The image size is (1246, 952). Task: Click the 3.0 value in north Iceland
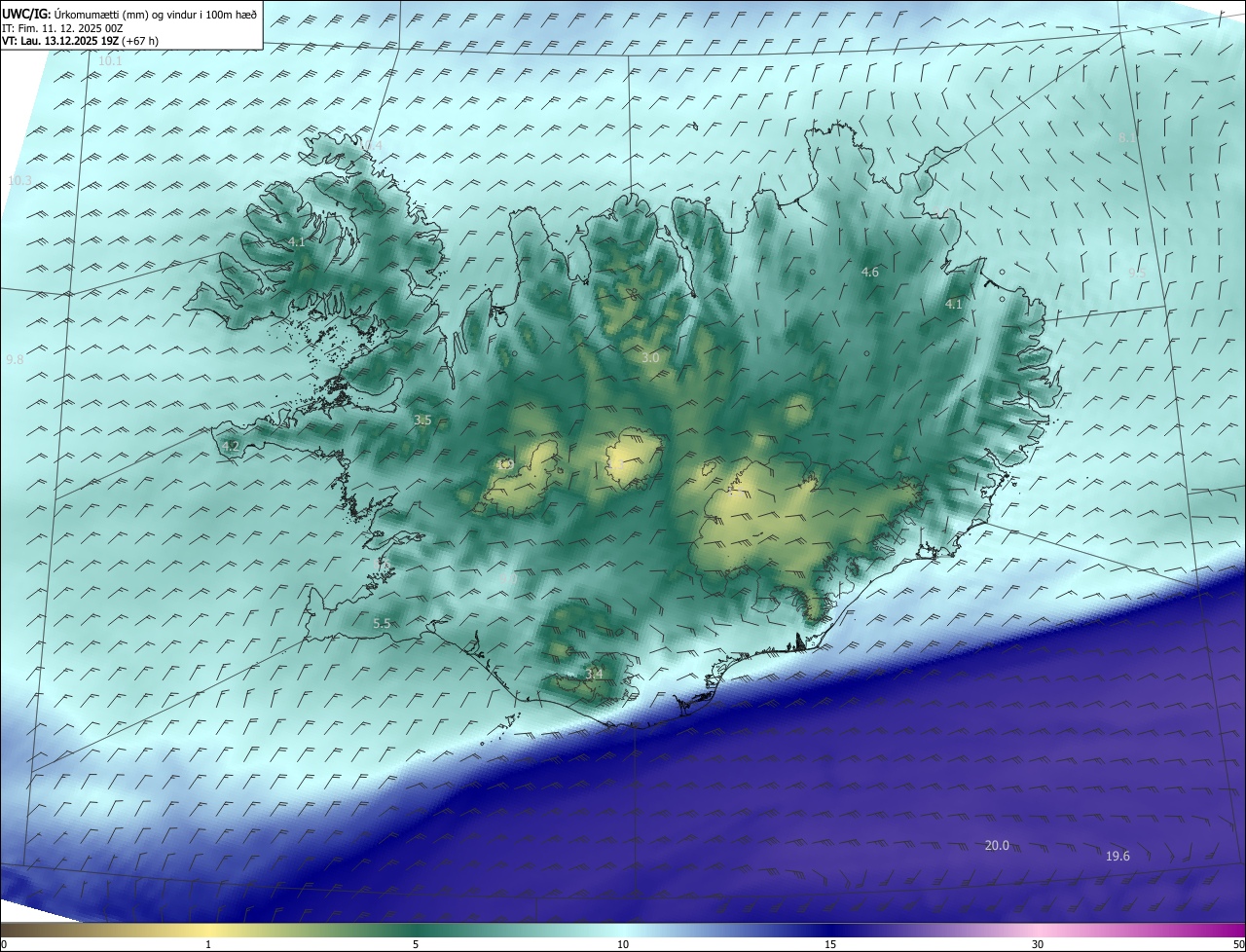point(650,358)
